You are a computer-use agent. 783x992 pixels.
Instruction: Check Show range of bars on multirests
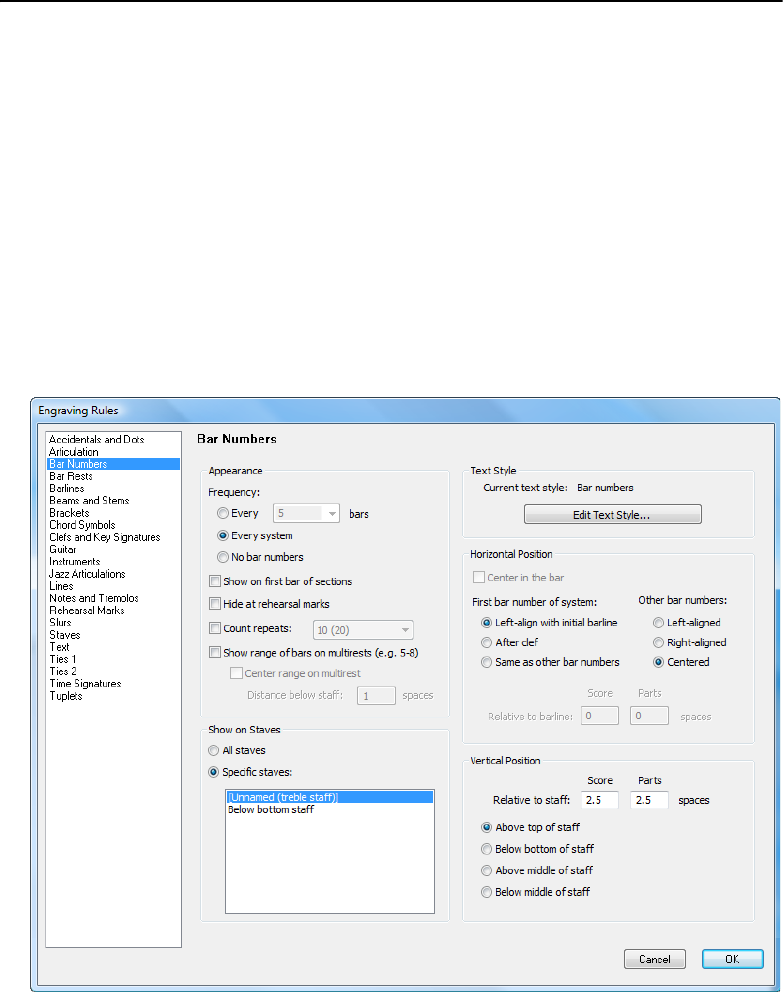[x=215, y=652]
